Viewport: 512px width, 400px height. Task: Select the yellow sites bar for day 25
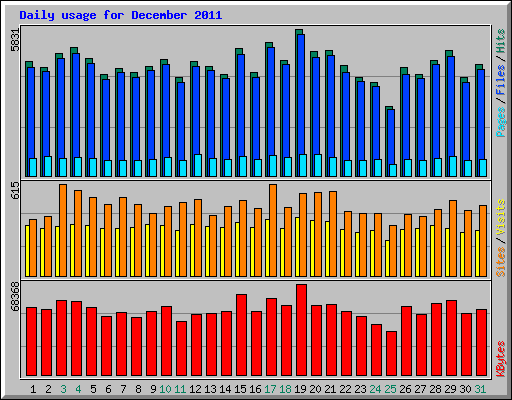coord(387,258)
